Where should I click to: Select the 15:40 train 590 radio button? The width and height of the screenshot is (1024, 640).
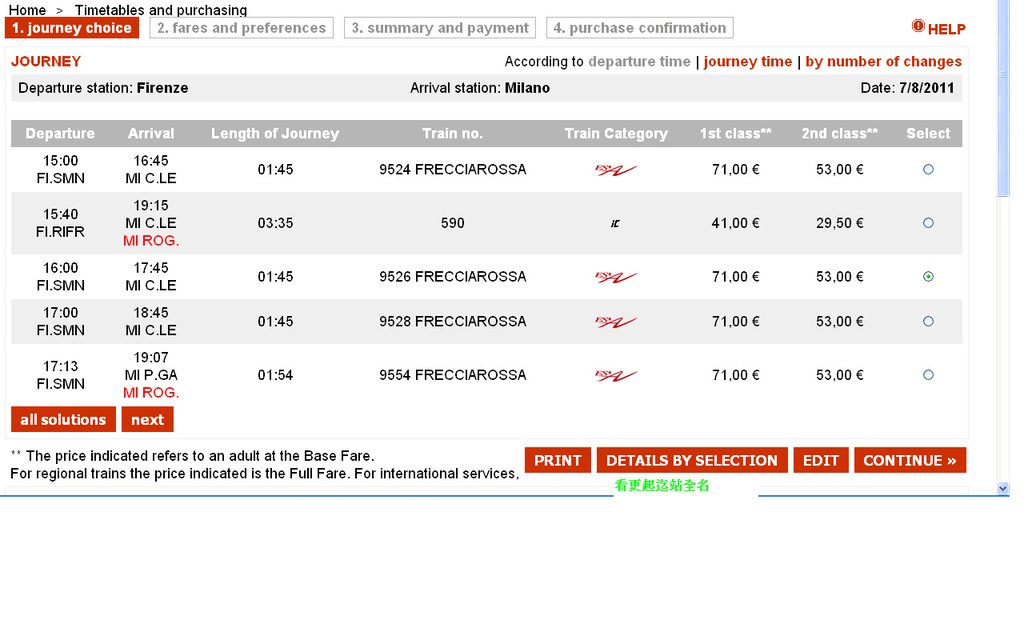coord(928,223)
